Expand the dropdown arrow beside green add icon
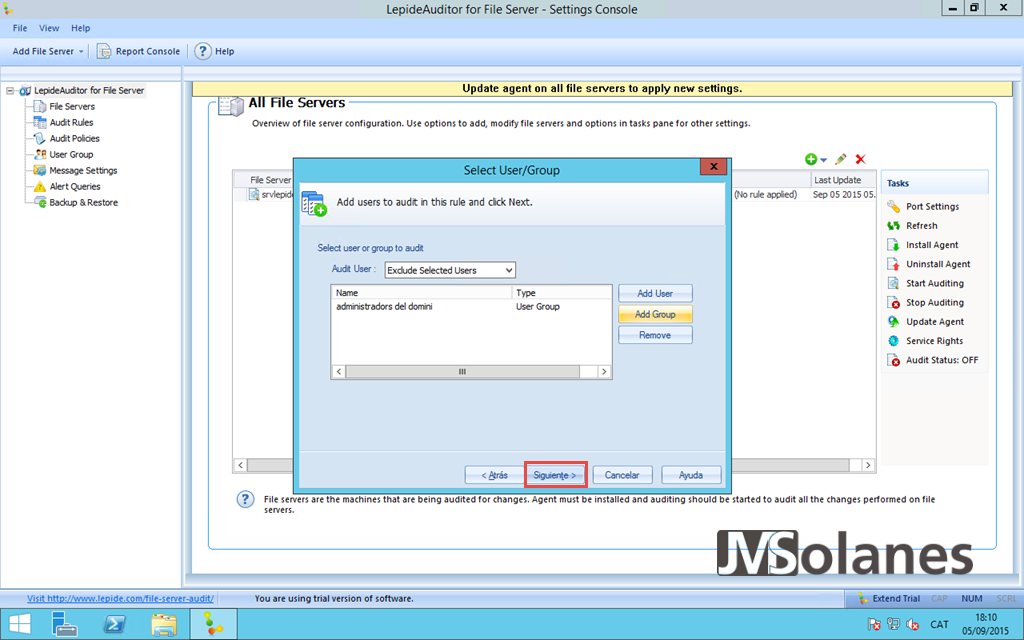1024x640 pixels. (x=824, y=160)
